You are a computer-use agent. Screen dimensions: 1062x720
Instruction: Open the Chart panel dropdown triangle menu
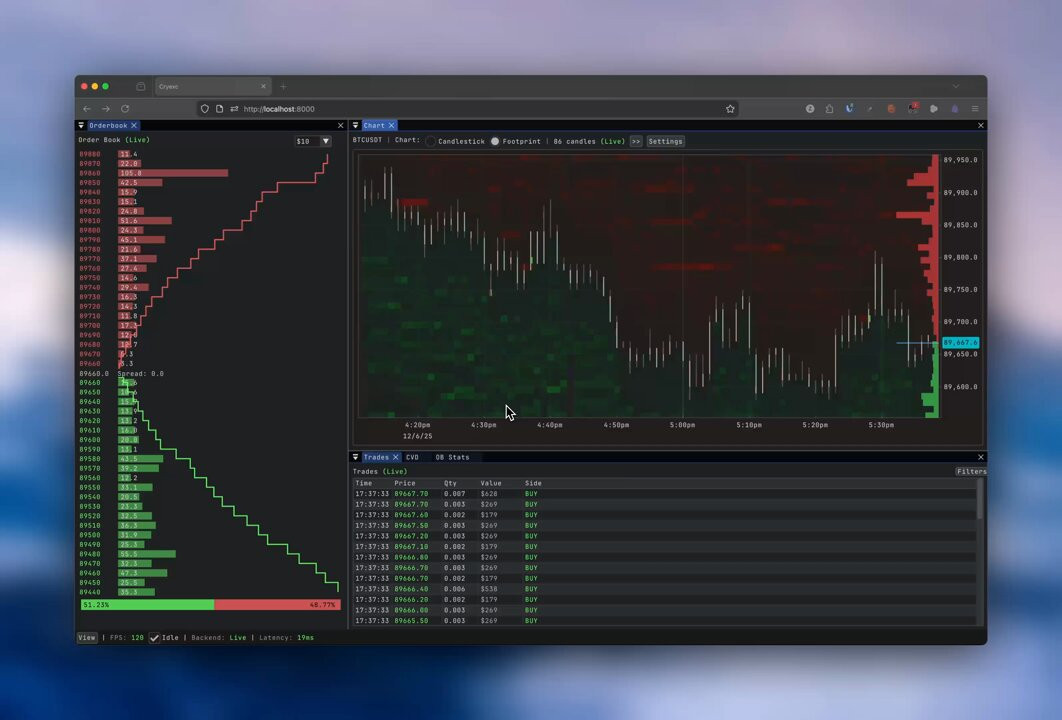356,125
